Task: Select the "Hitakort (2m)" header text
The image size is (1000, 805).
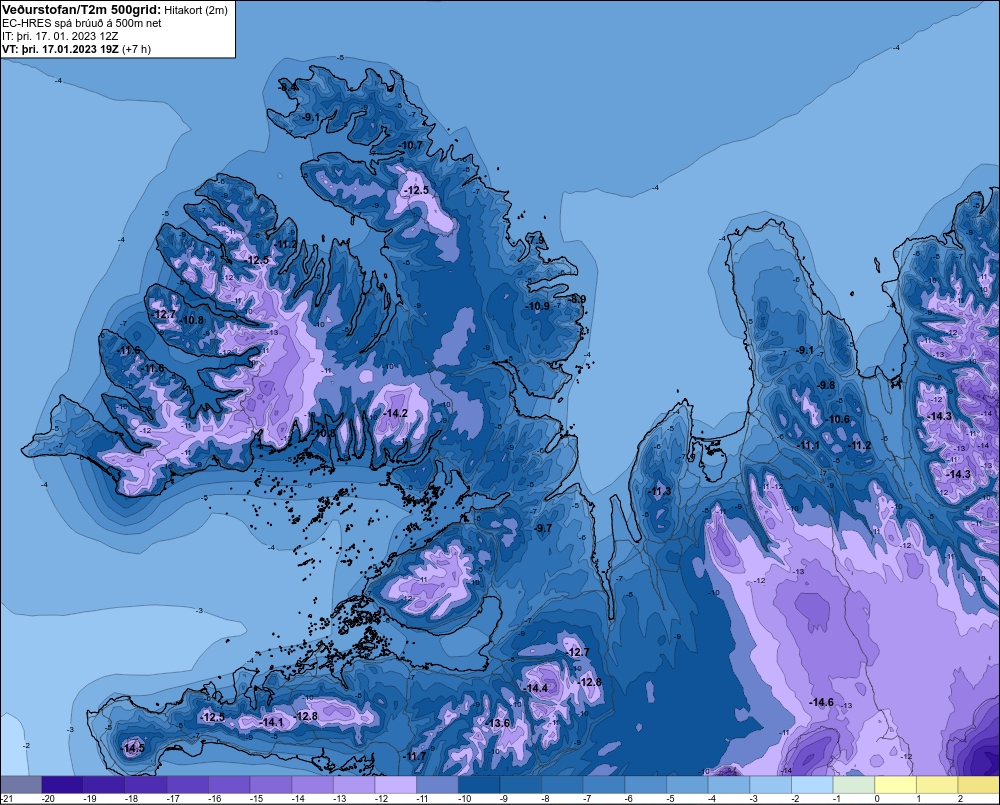Action: (196, 10)
